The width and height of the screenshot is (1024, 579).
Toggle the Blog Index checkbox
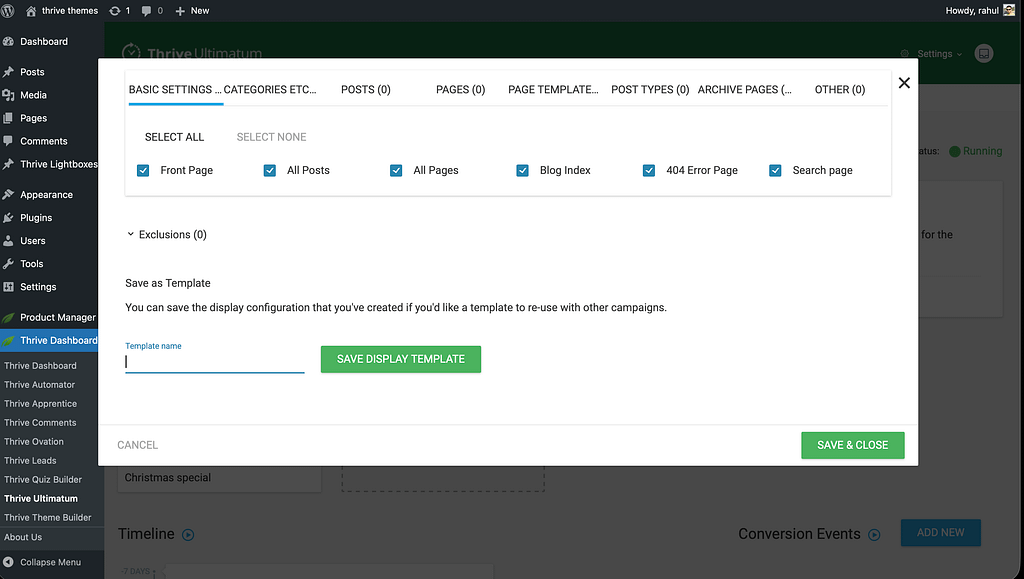pos(522,171)
